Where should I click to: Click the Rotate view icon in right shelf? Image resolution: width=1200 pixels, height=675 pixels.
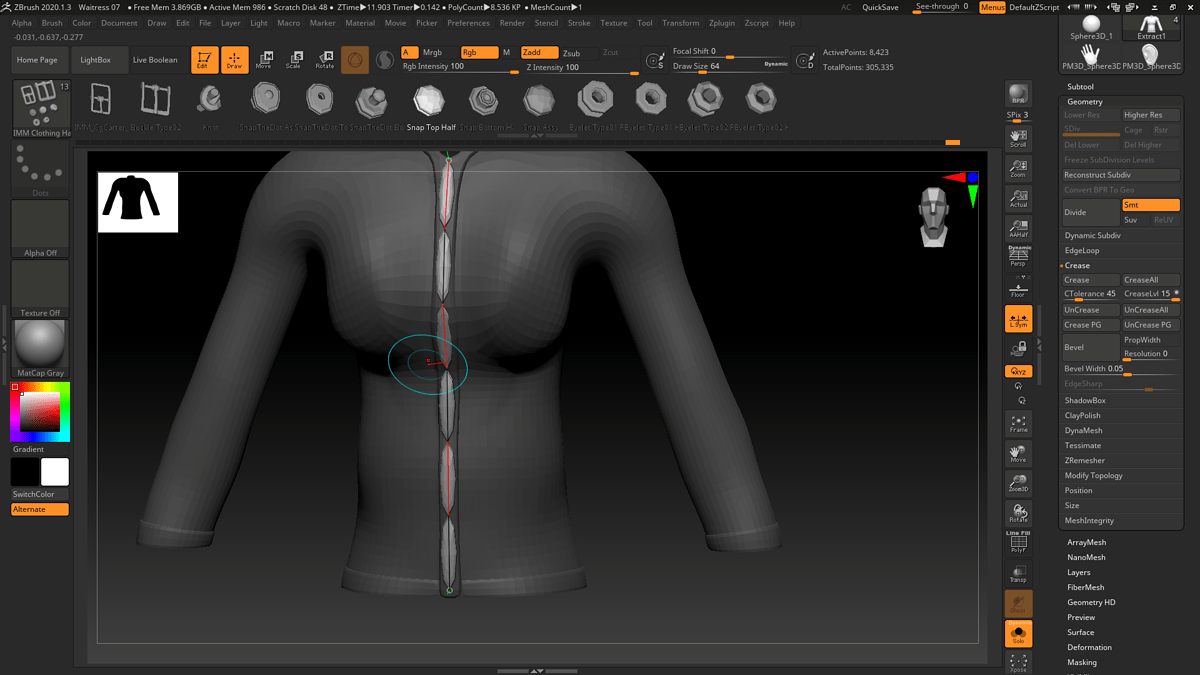pyautogui.click(x=1018, y=514)
